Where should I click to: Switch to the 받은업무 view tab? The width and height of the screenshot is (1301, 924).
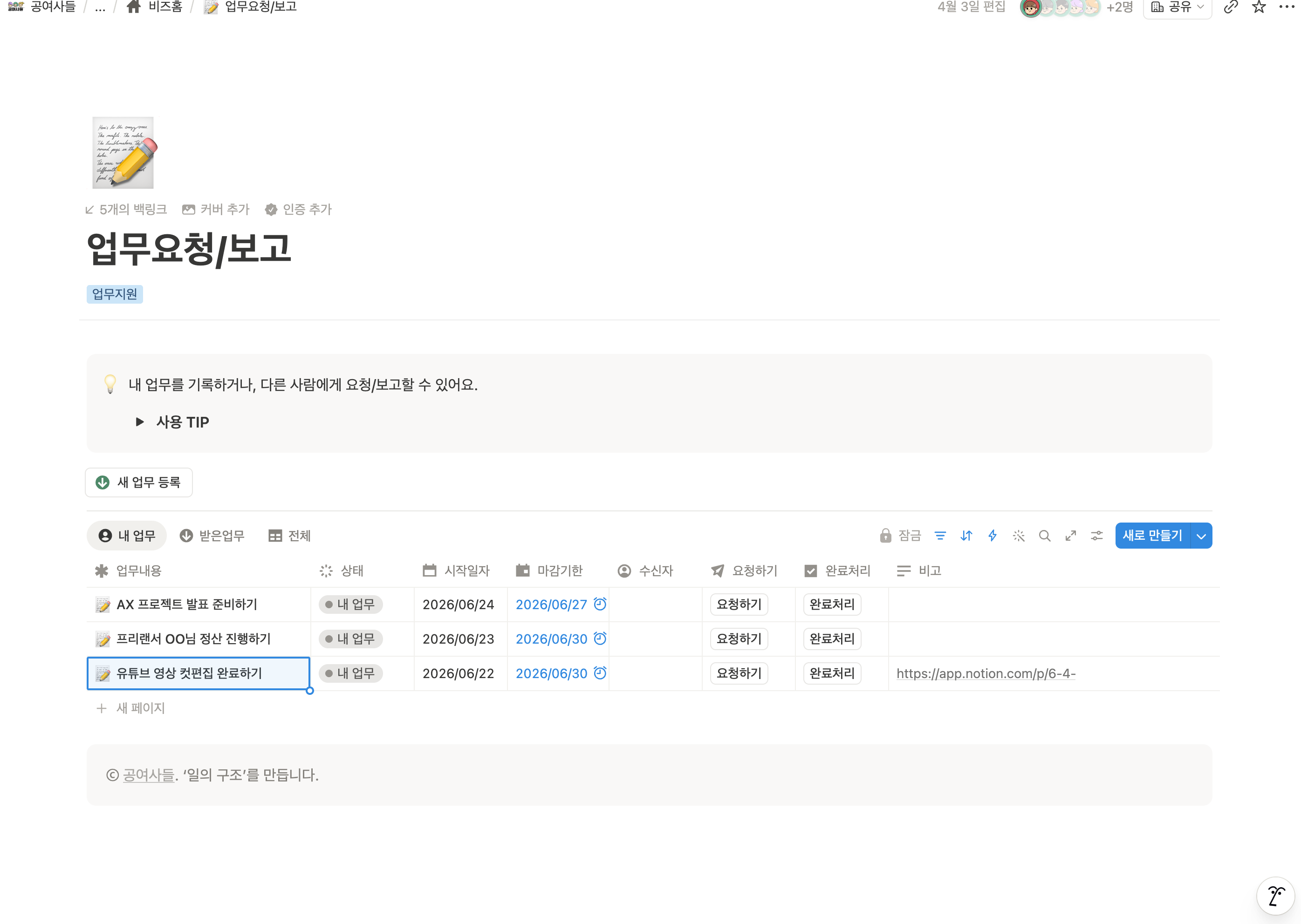(x=212, y=536)
